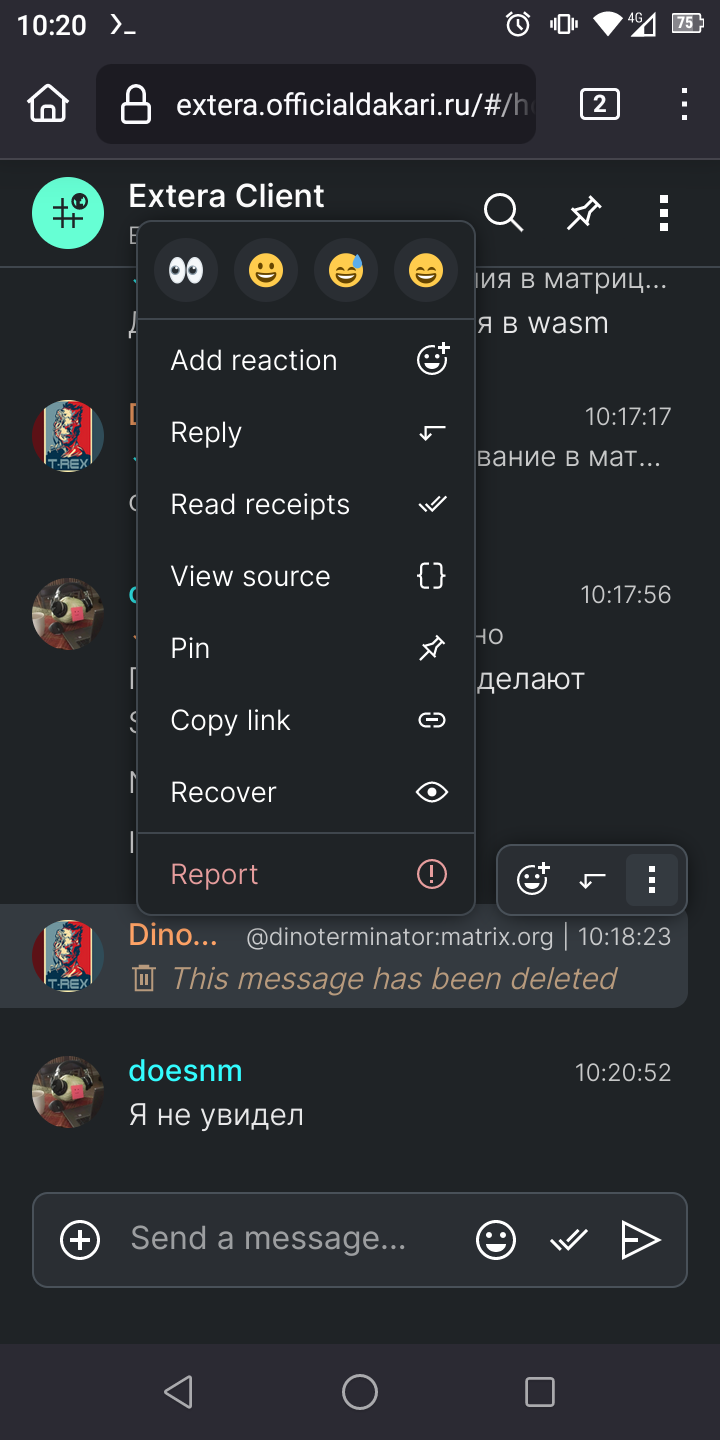React with the eyes emoji
The image size is (720, 1440).
pyautogui.click(x=186, y=270)
